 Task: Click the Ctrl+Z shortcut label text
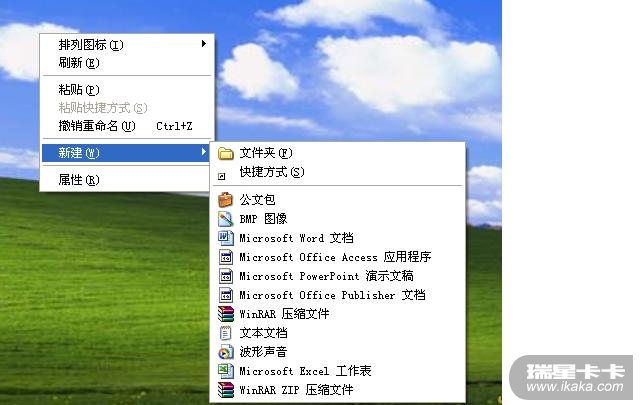174,126
